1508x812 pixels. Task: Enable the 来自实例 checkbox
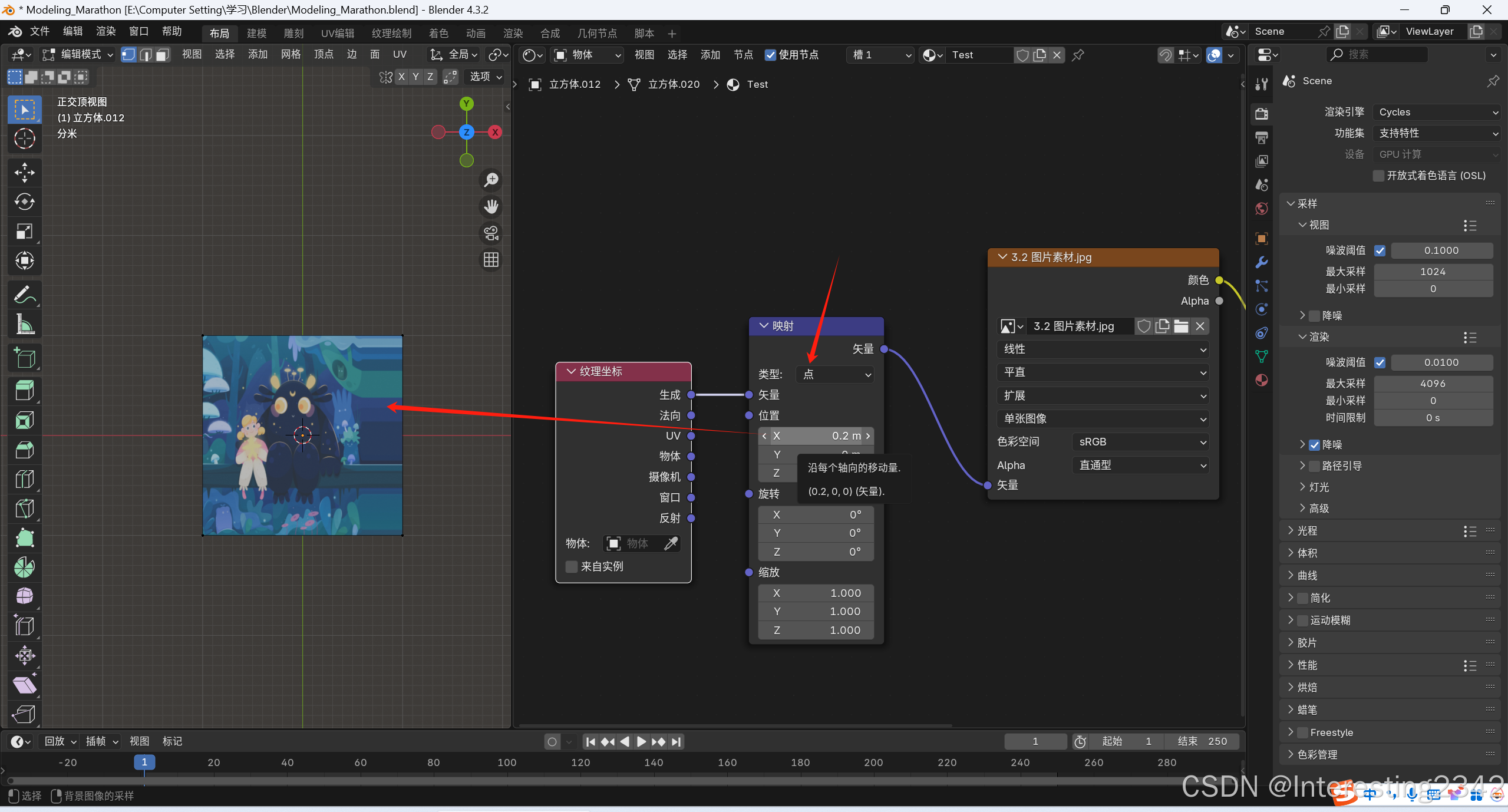tap(571, 566)
